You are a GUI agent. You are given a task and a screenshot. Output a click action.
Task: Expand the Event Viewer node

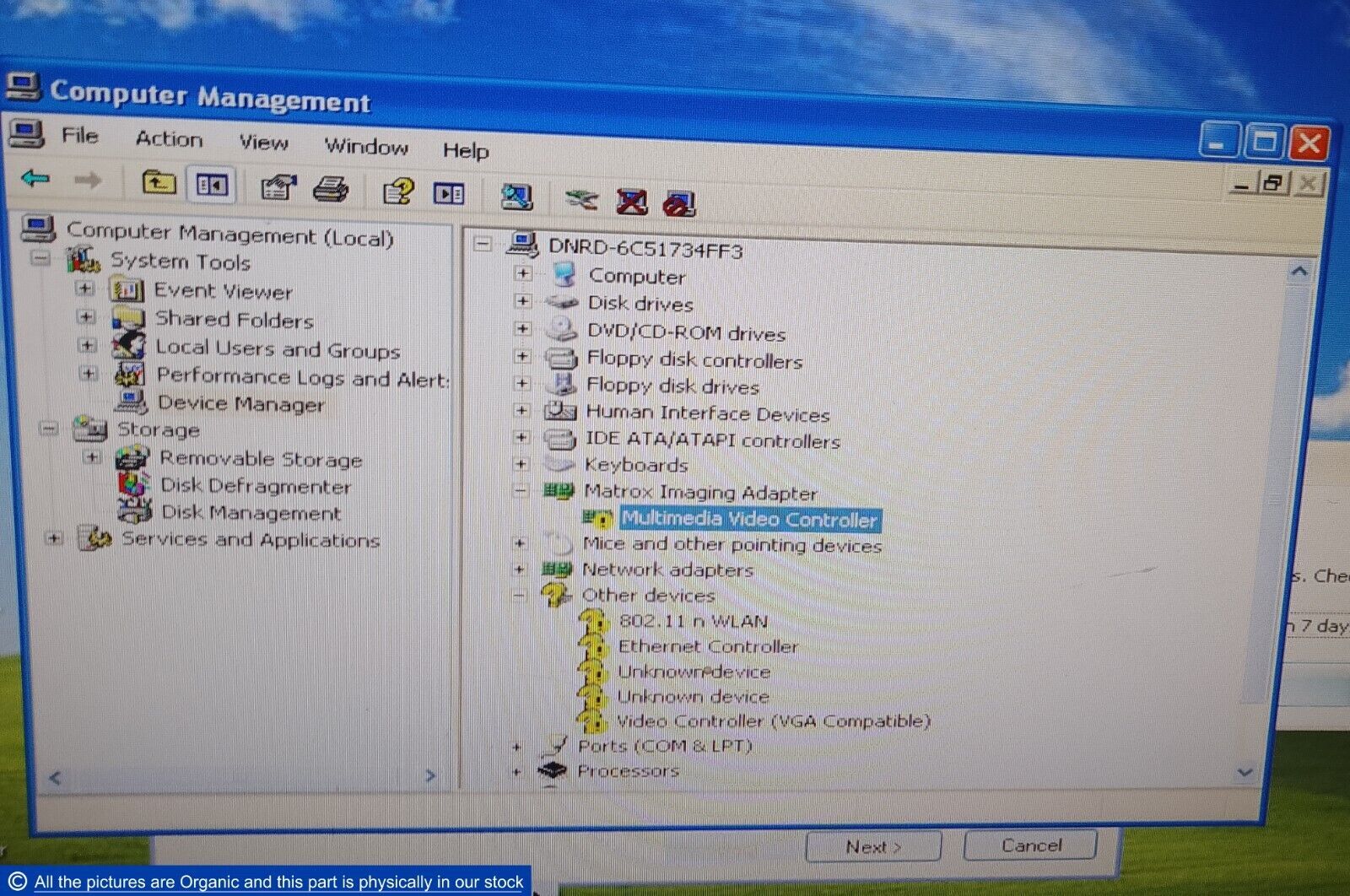point(84,289)
